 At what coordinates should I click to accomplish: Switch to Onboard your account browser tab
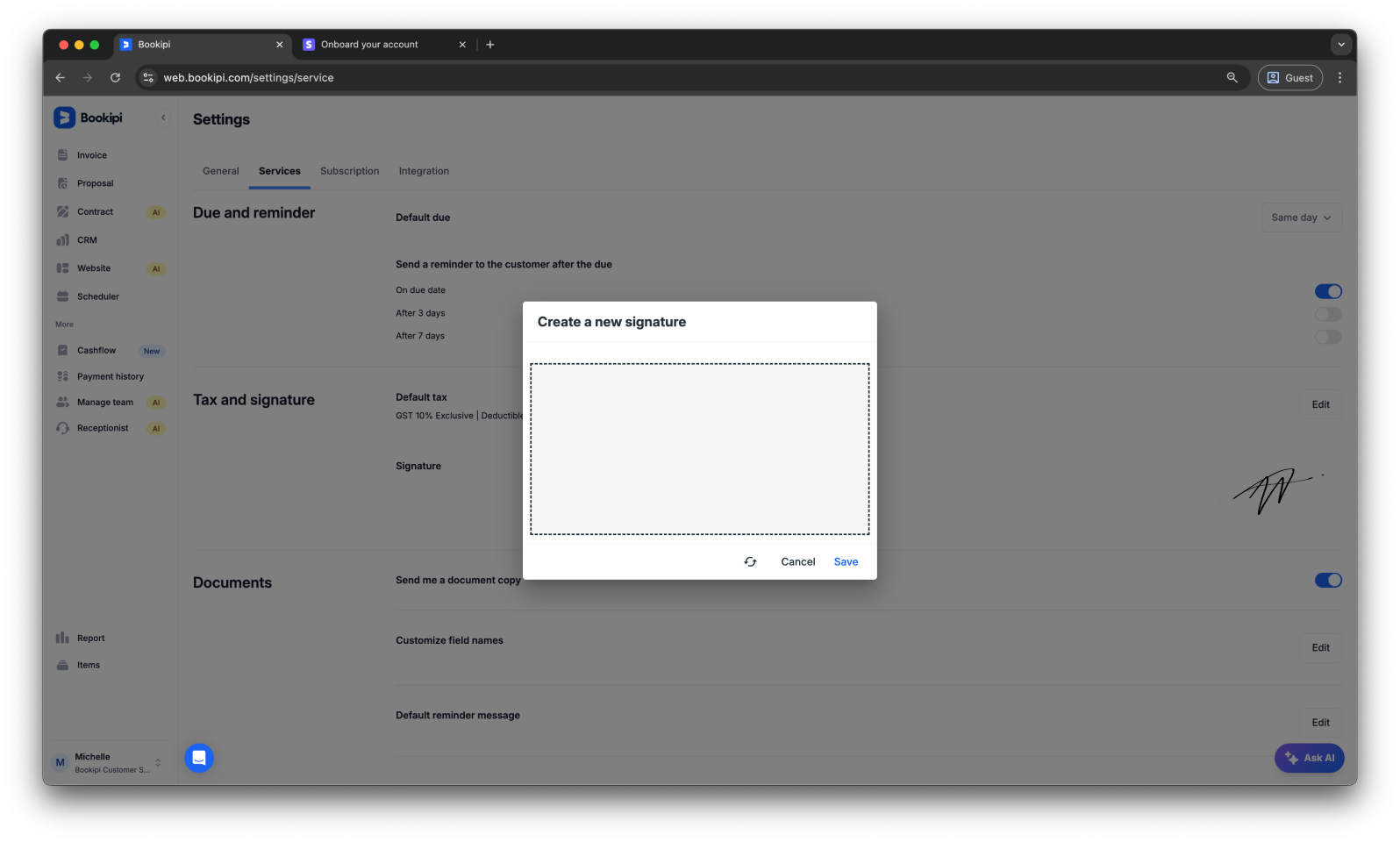(369, 45)
